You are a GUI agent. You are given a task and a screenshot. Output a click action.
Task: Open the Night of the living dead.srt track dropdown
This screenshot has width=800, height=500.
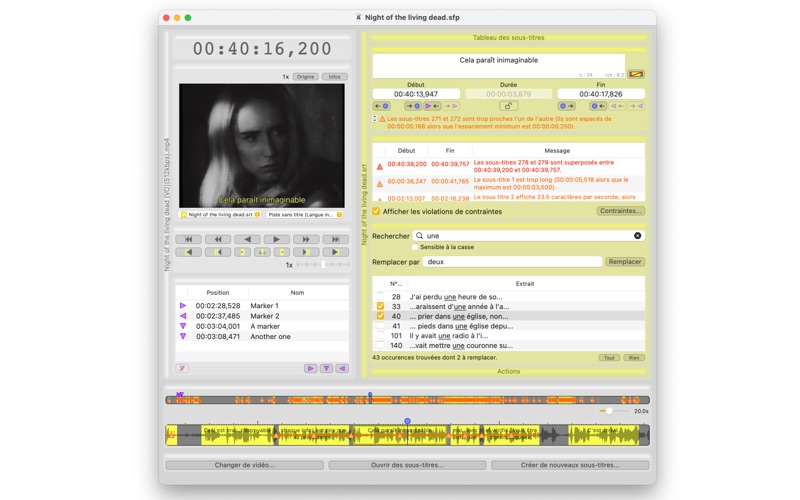point(220,215)
